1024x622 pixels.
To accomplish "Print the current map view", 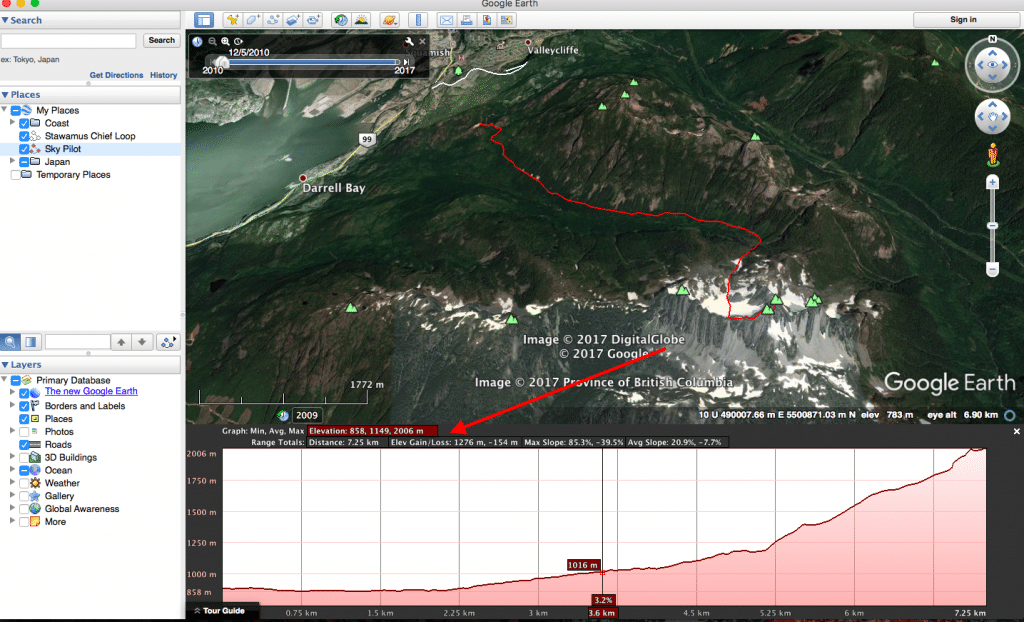I will (466, 19).
